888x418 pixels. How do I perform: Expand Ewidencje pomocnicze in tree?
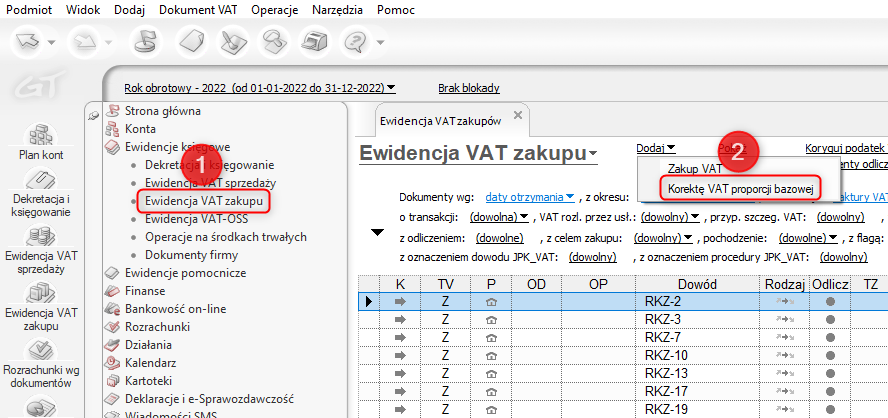185,273
